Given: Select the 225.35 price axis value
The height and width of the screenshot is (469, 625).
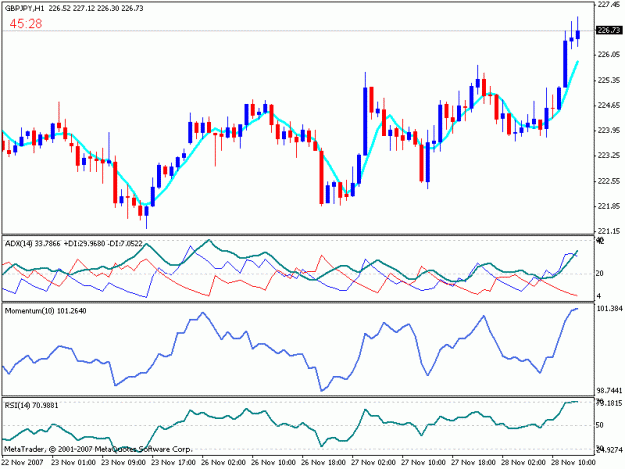Looking at the screenshot, I should coord(609,80).
